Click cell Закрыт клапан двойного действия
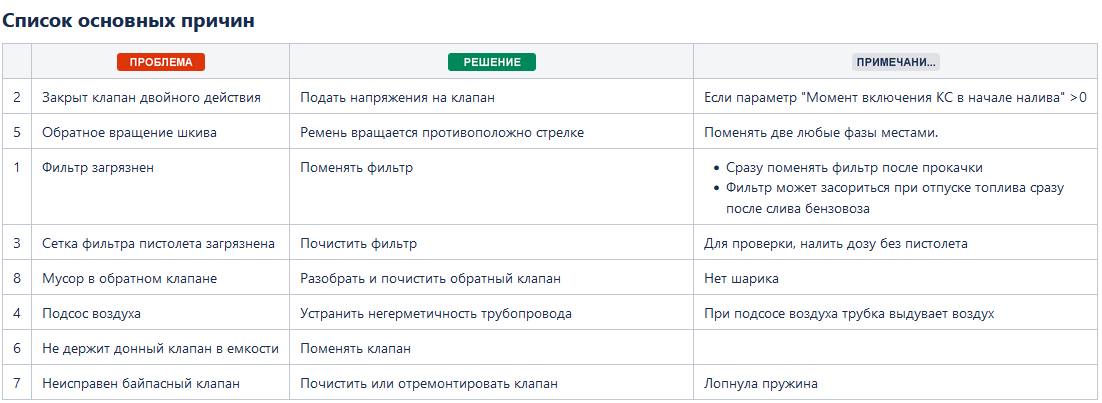1102x403 pixels. pyautogui.click(x=161, y=98)
